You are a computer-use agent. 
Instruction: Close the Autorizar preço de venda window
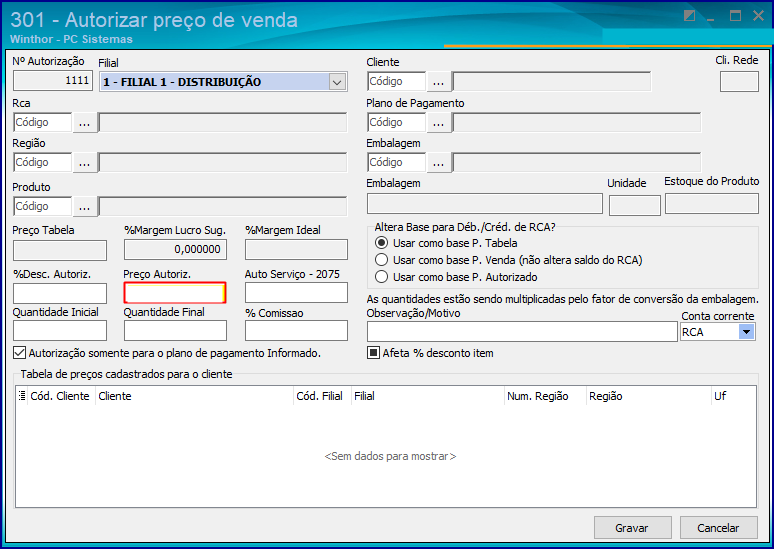(759, 16)
